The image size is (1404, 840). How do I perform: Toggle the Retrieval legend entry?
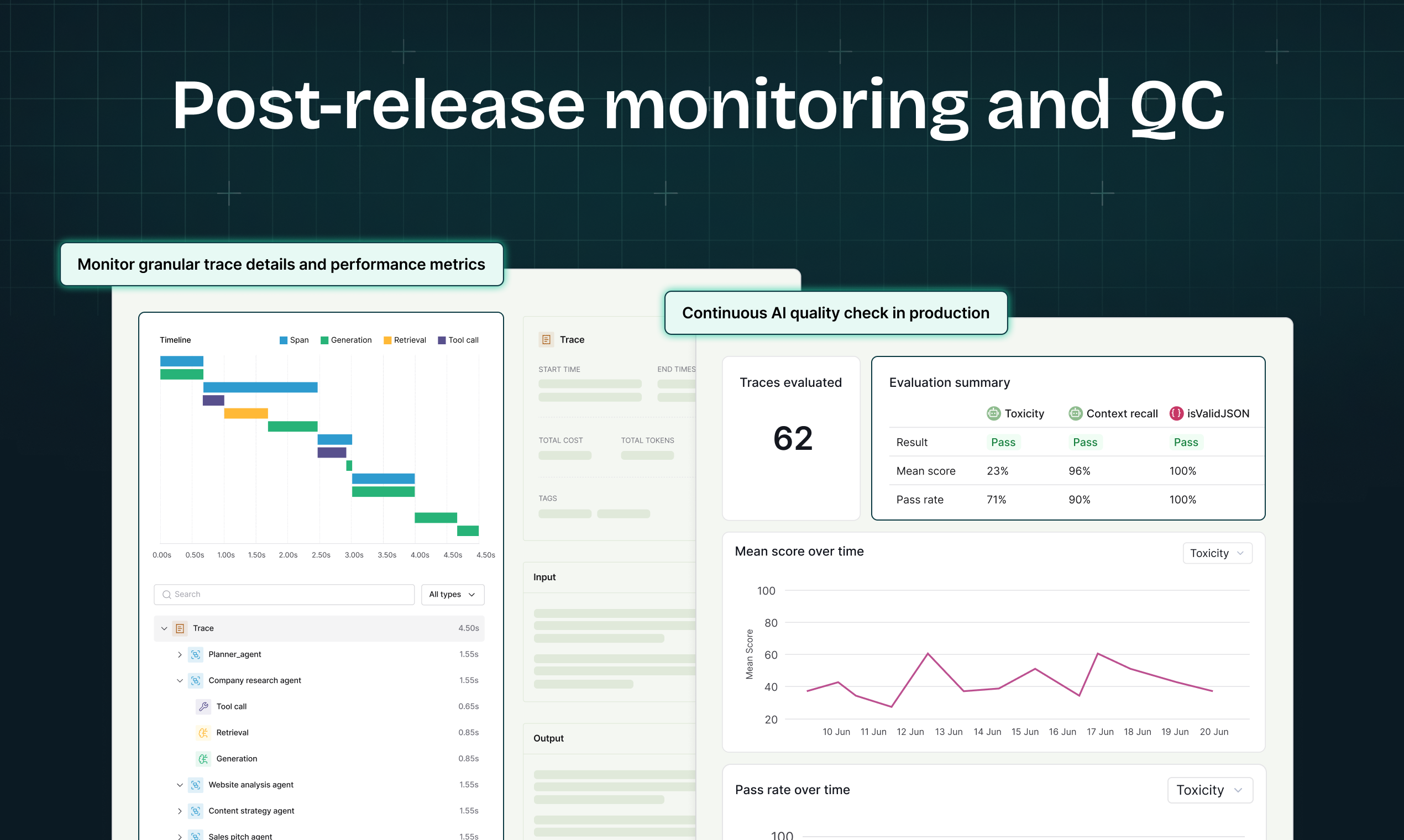point(405,340)
